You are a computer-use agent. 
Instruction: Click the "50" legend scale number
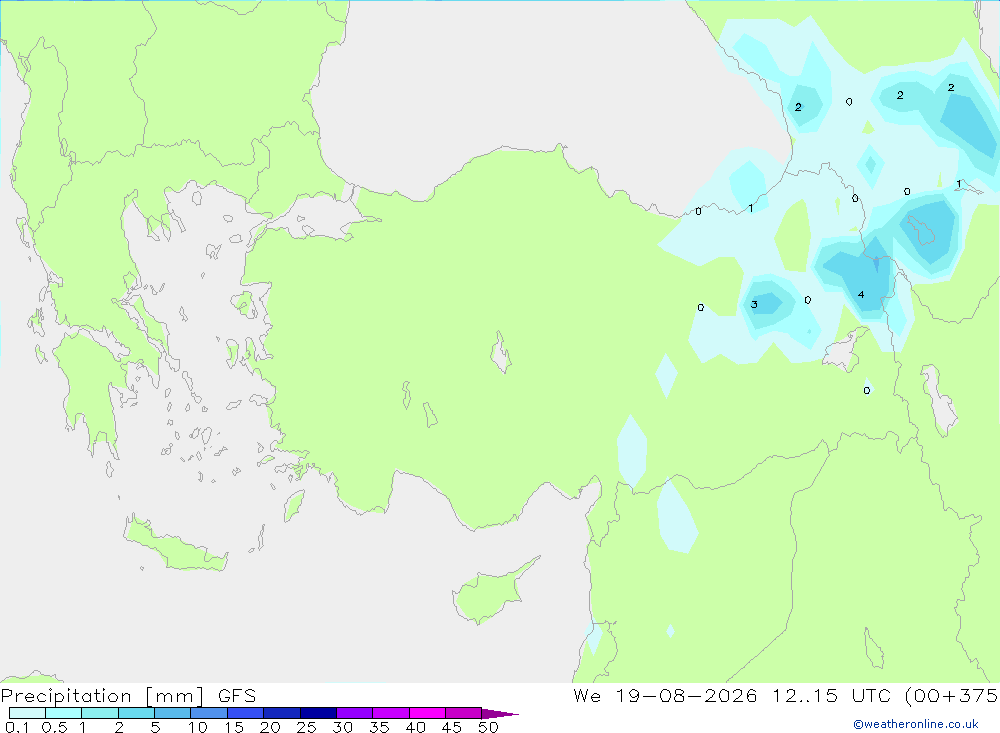(488, 727)
